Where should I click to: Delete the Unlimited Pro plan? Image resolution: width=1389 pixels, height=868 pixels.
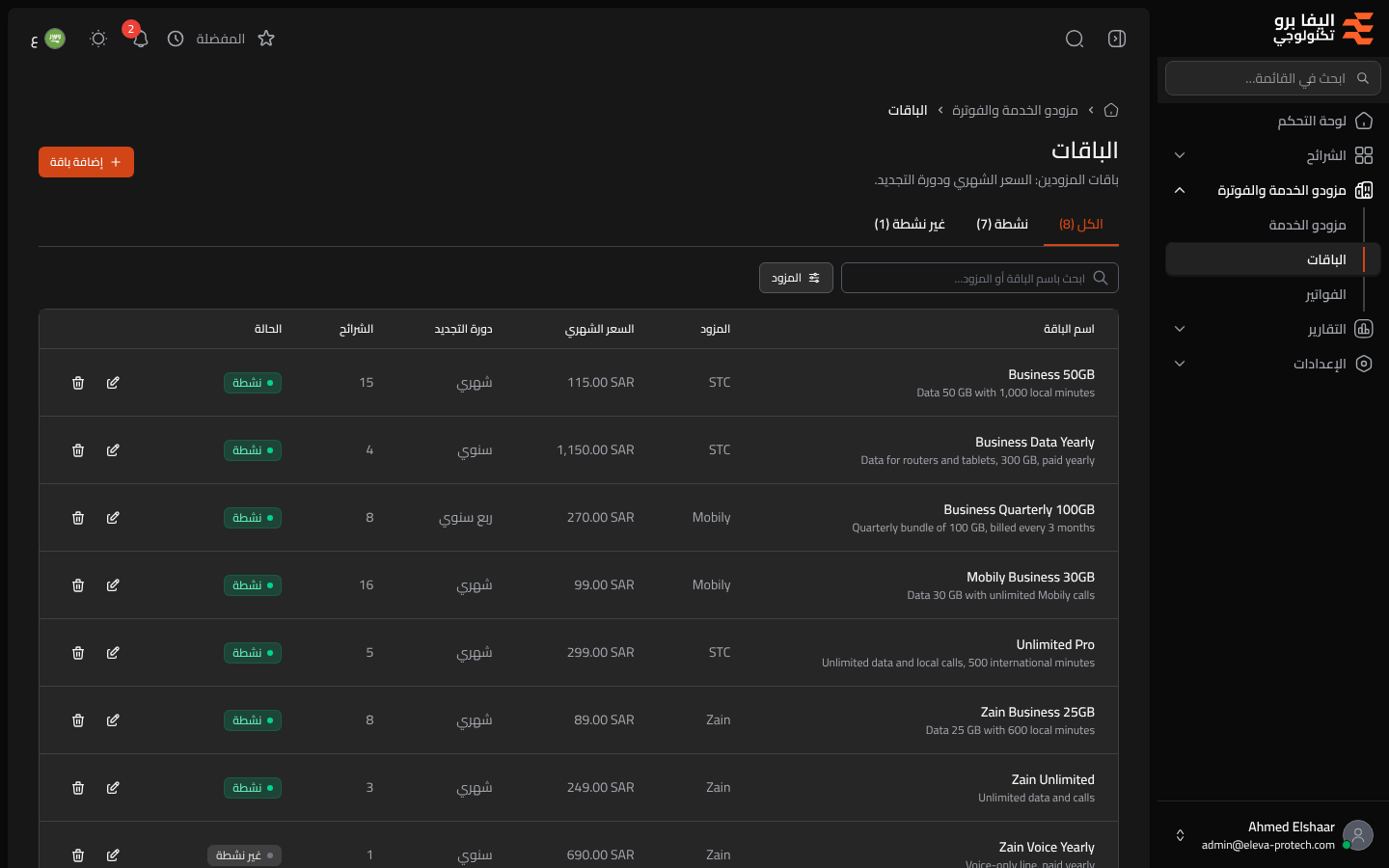coord(78,653)
